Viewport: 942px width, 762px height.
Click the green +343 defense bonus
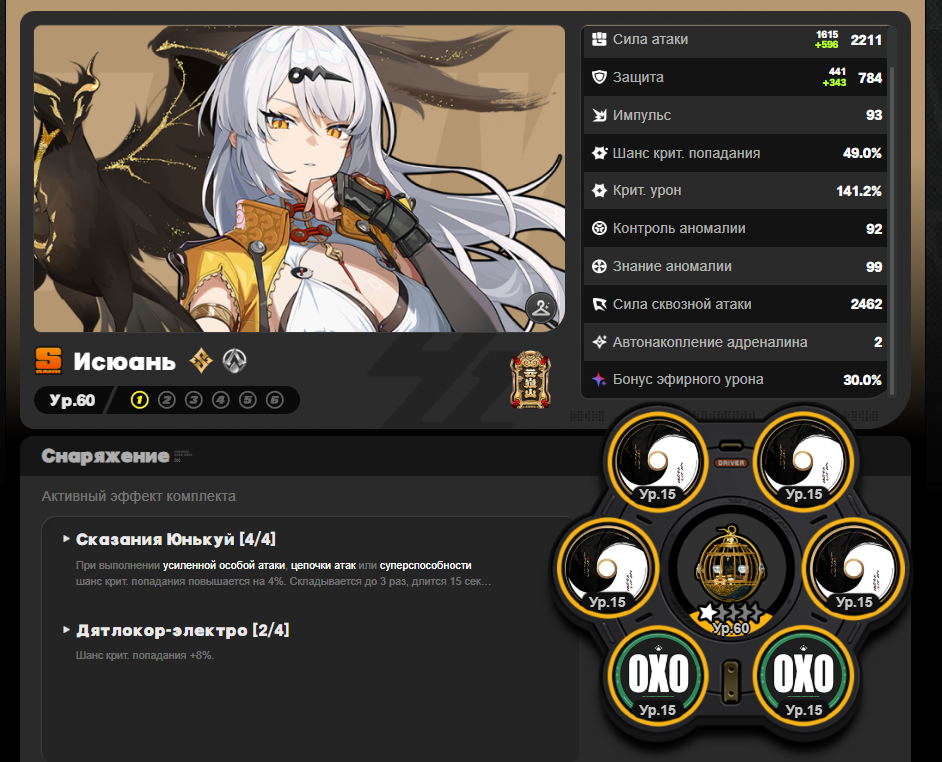[834, 82]
